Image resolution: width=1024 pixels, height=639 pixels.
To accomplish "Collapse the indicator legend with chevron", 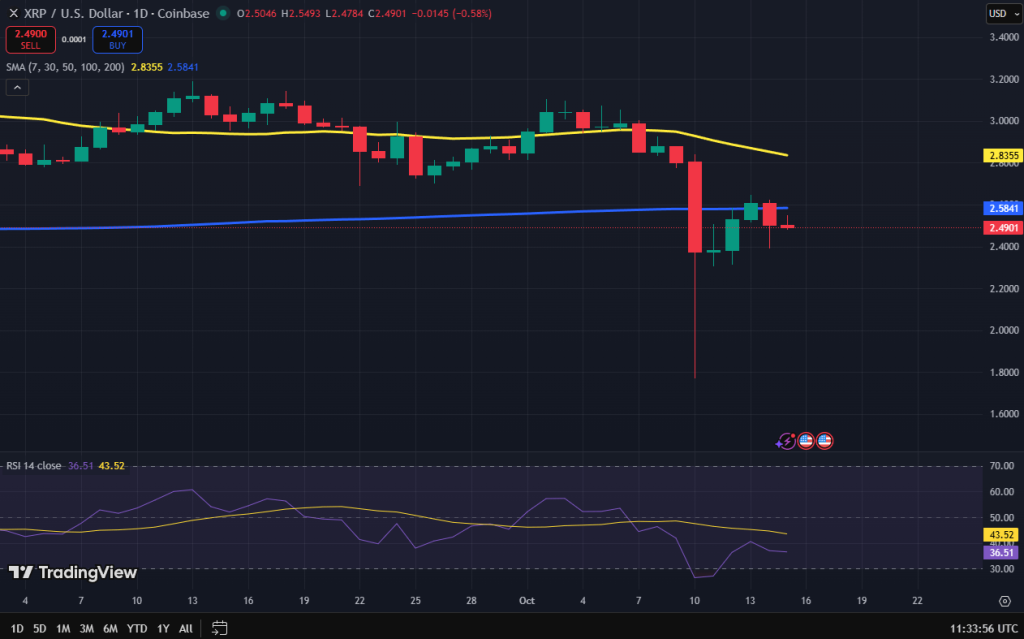I will click(17, 88).
